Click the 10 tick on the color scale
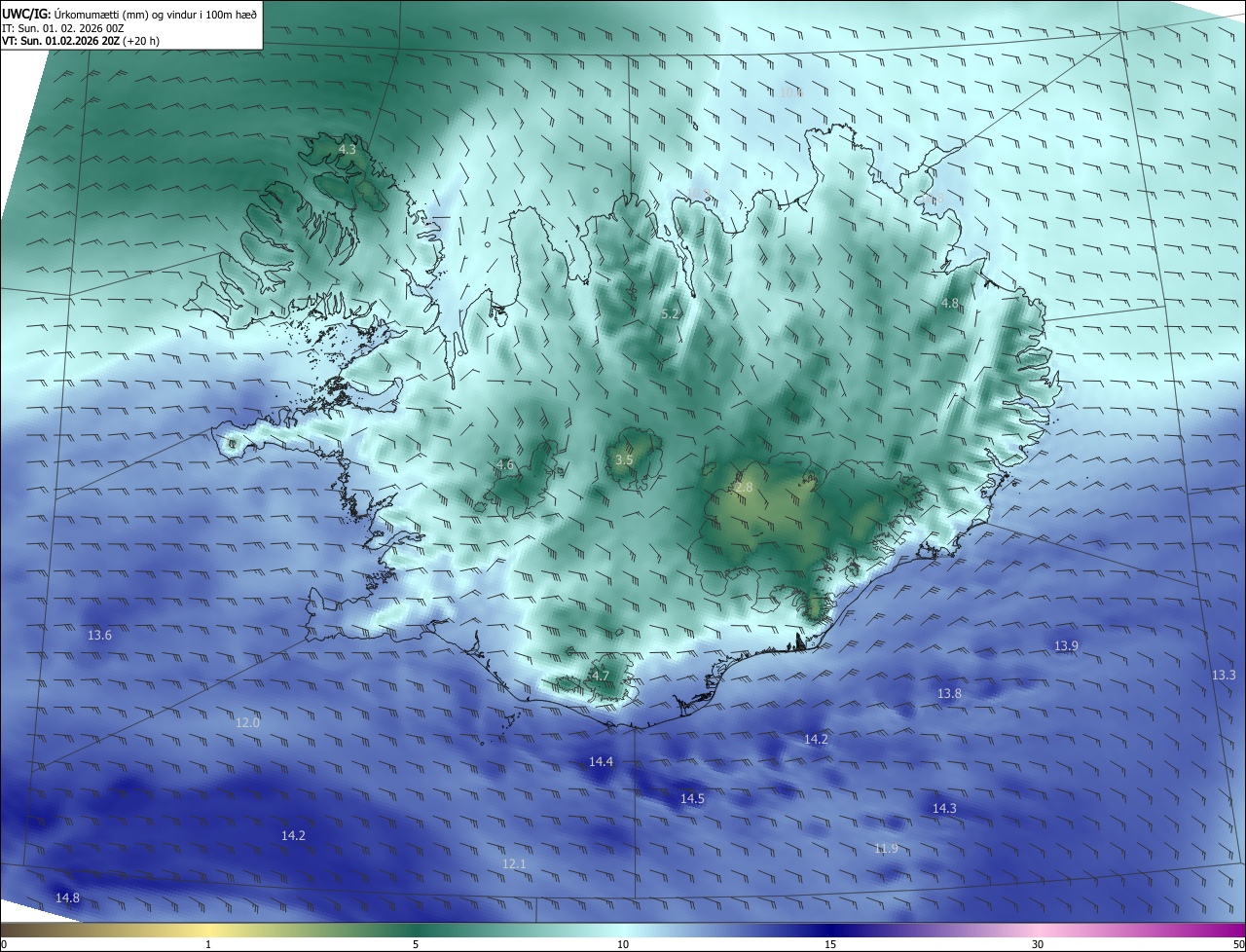This screenshot has width=1246, height=952. click(623, 944)
